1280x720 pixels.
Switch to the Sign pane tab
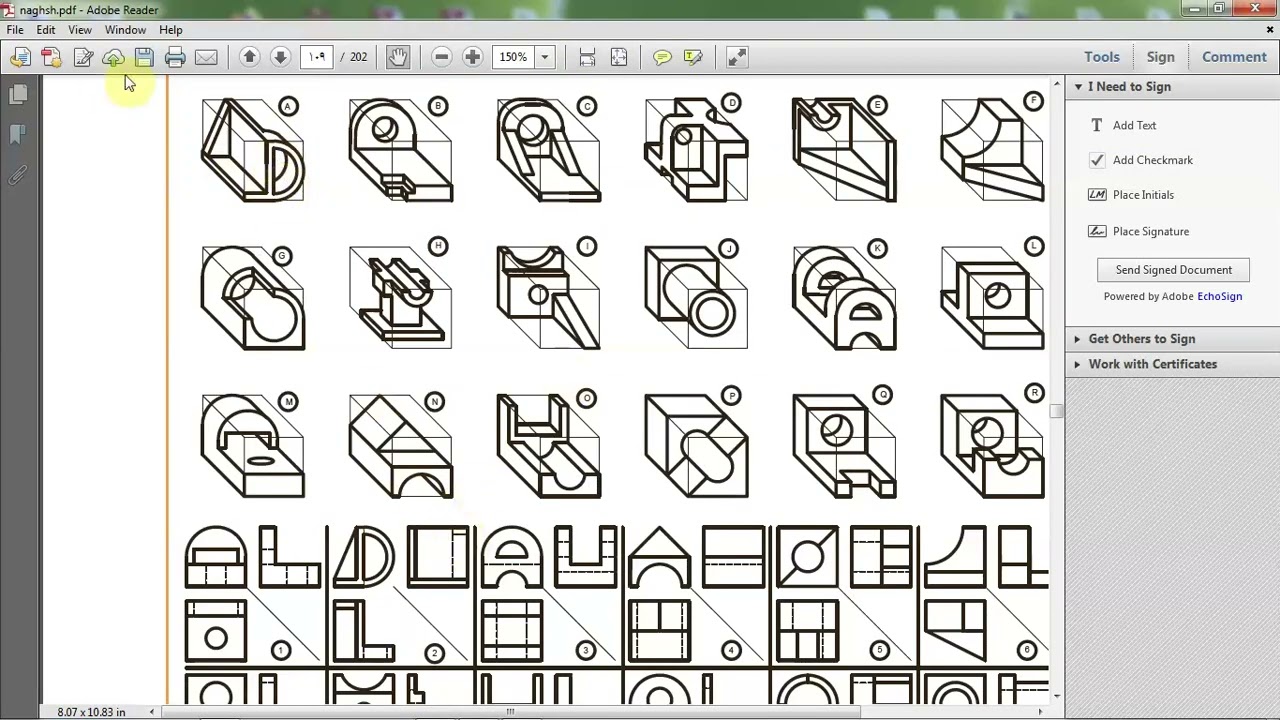(1161, 57)
